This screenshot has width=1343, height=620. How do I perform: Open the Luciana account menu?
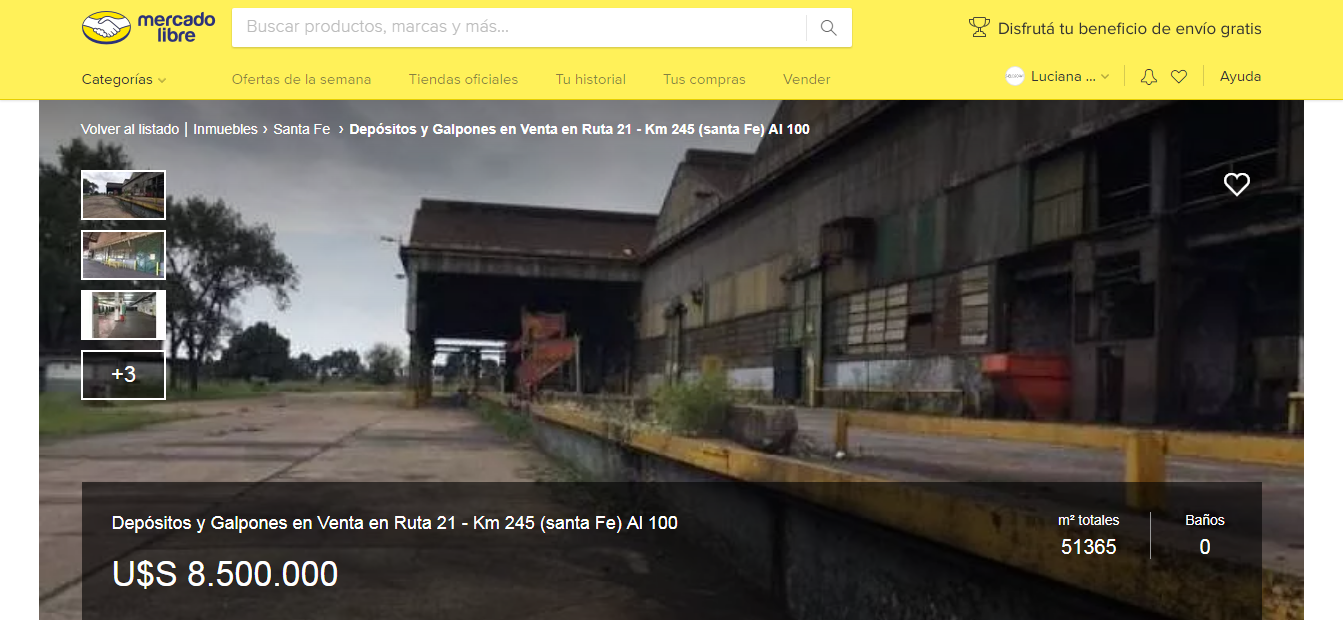coord(1058,76)
